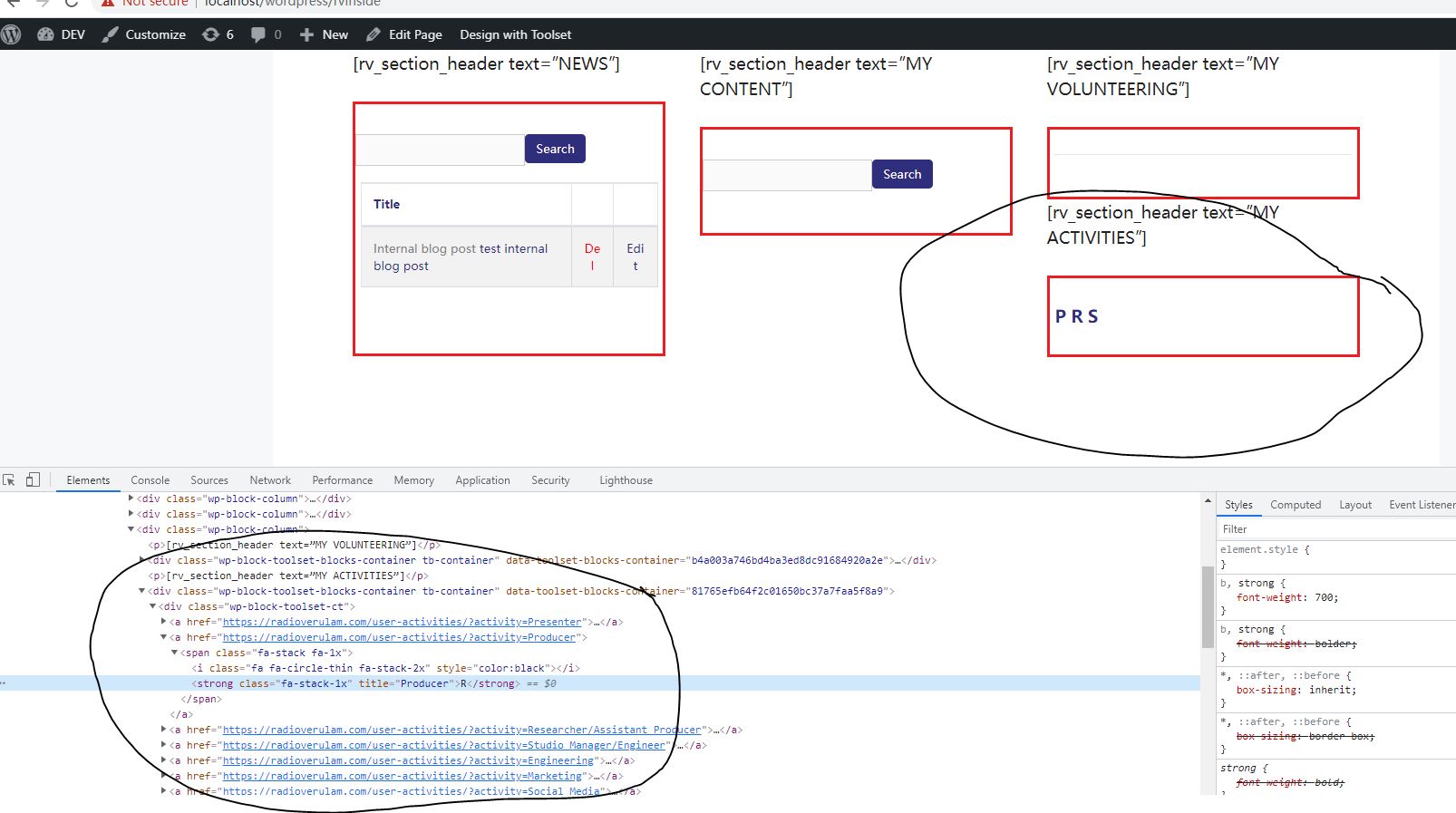This screenshot has width=1456, height=813.
Task: Collapse the activity=Producer anchor node
Action: 164,637
